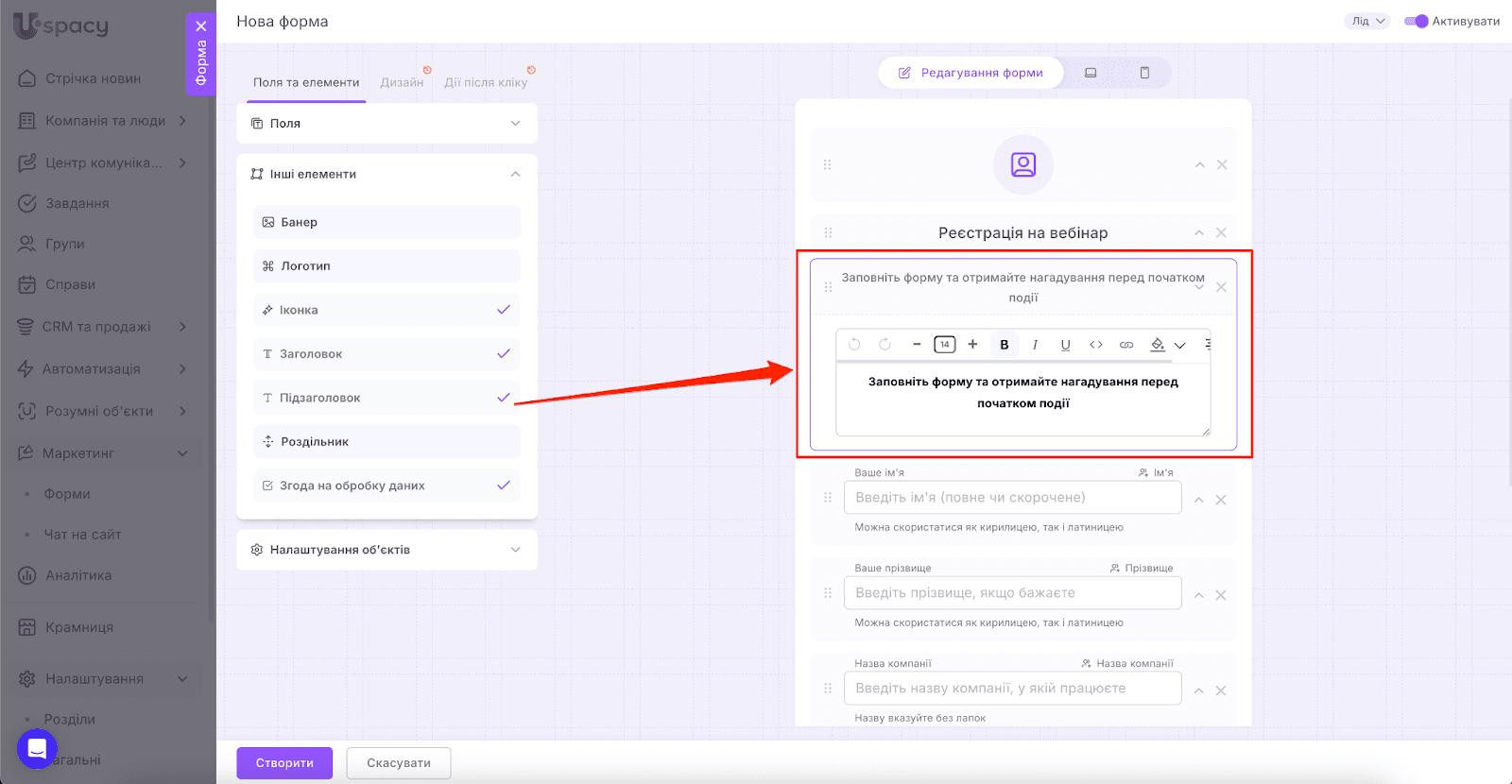
Task: Remove the Ваше ім'я field
Action: pos(1221,500)
